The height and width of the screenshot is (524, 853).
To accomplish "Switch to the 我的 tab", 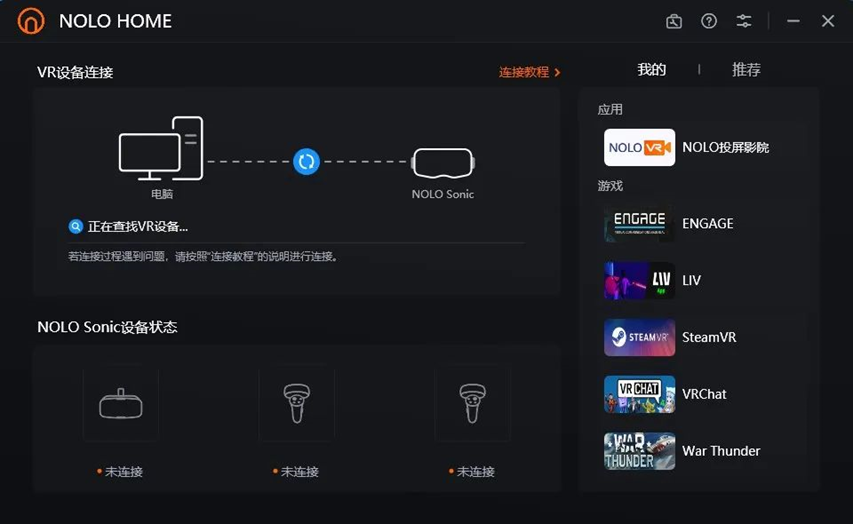I will [651, 70].
